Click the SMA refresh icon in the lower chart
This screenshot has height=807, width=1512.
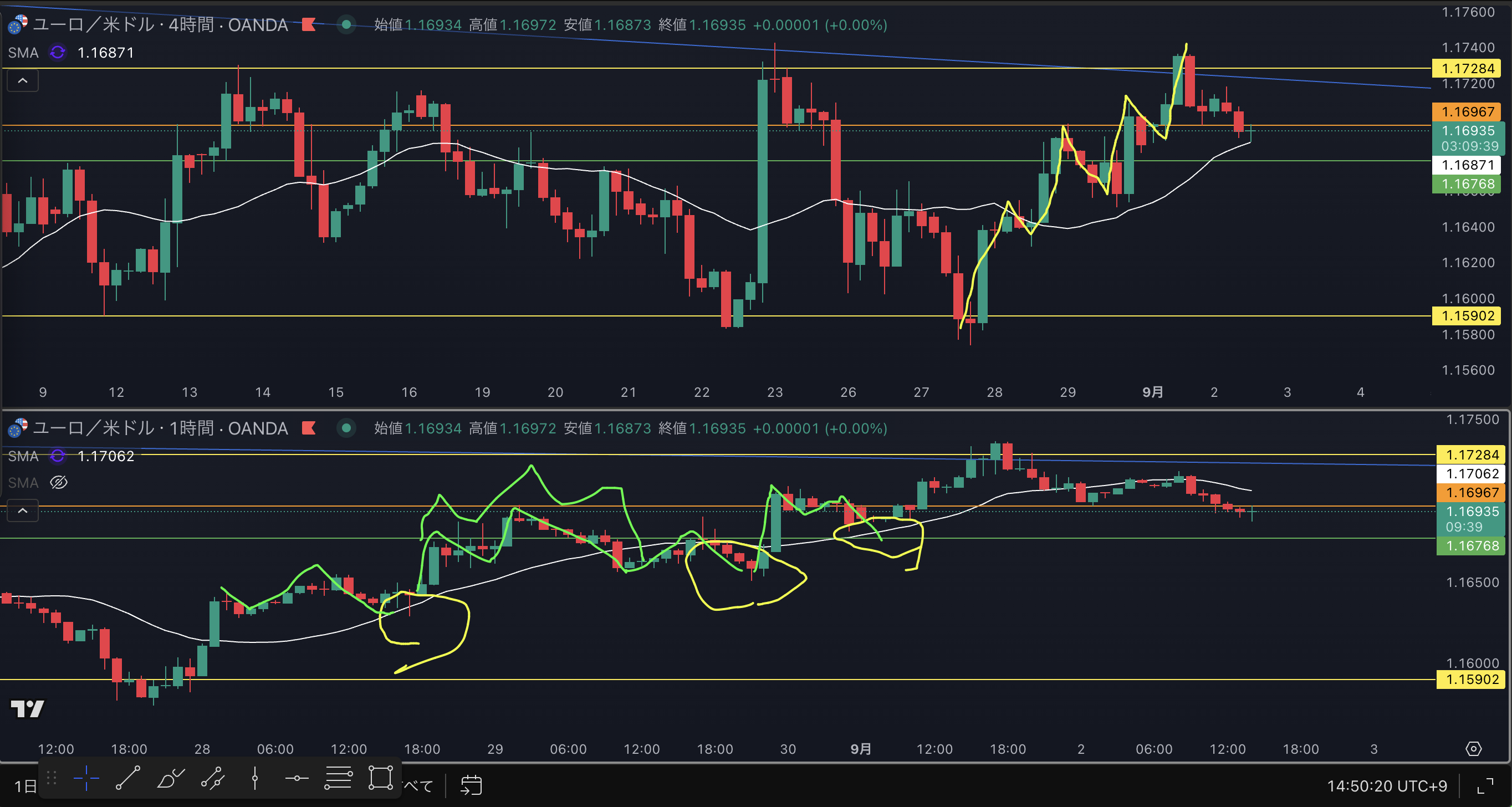[58, 456]
